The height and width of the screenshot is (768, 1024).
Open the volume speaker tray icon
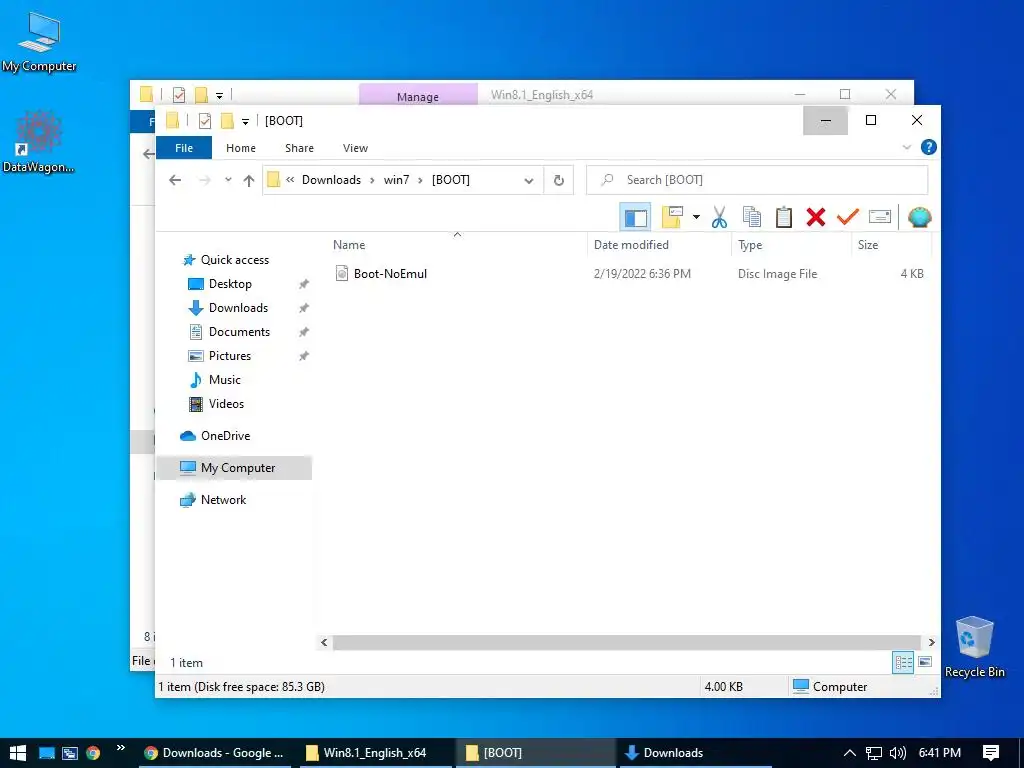tap(898, 753)
